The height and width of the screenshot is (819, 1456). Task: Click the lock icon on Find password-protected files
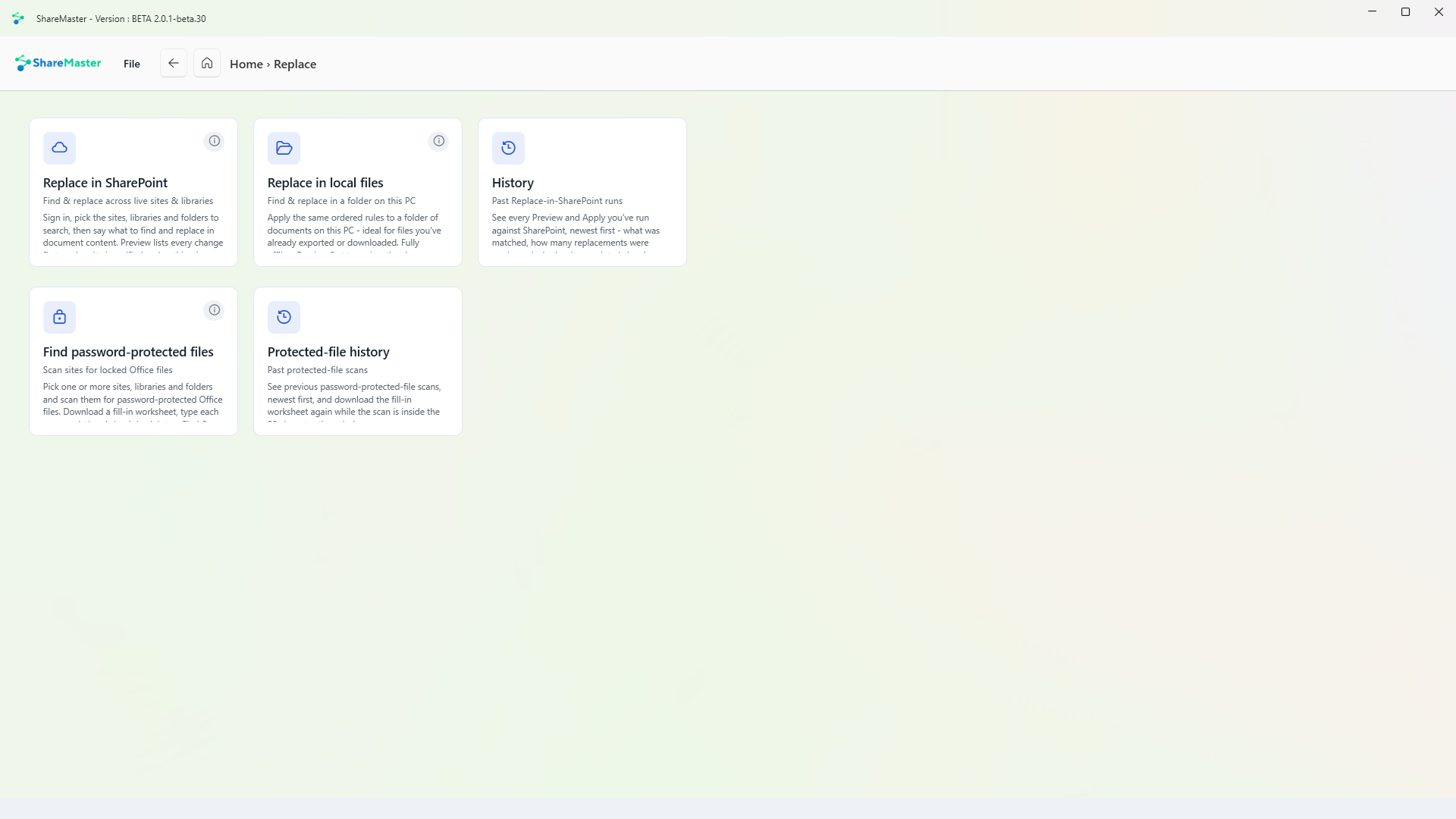59,317
